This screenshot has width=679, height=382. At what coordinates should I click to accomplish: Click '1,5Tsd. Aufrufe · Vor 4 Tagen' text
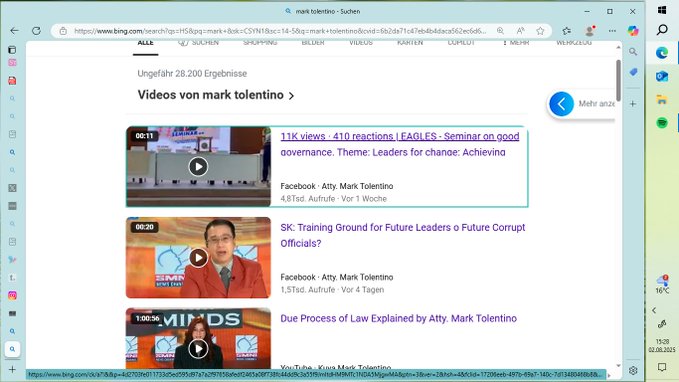click(x=332, y=290)
